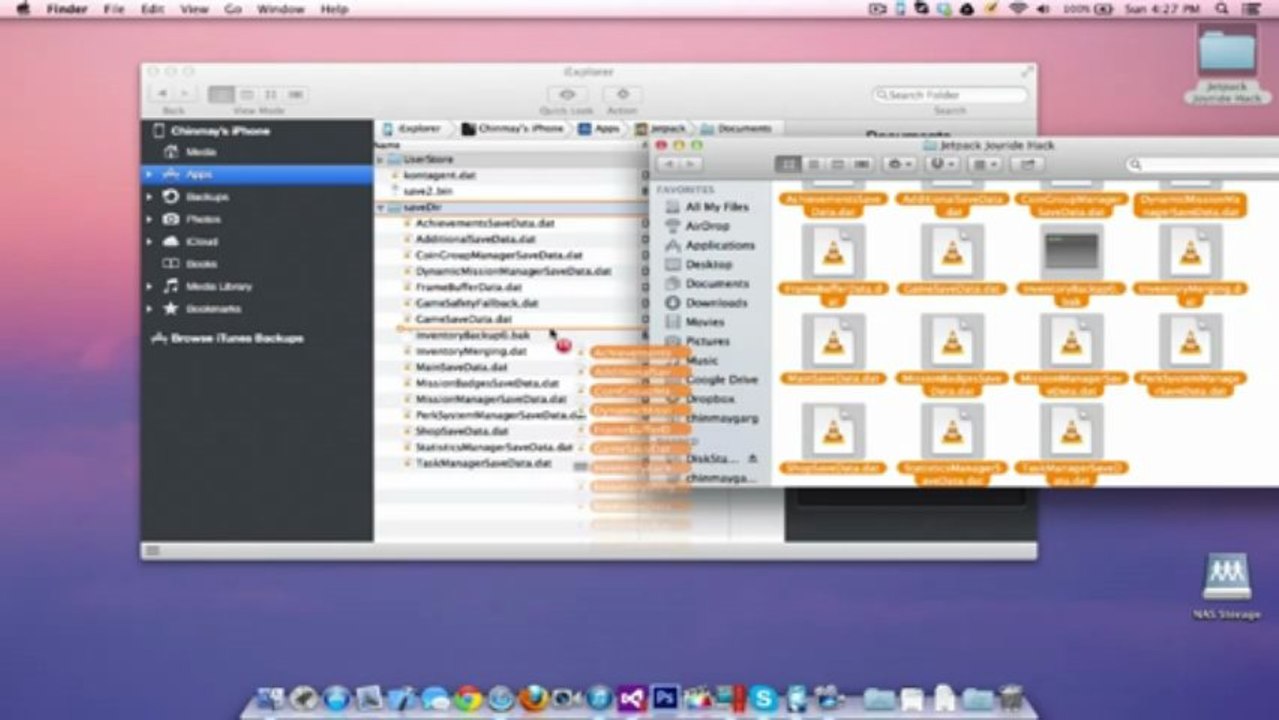This screenshot has height=720, width=1279.
Task: Expand the UserStore folder
Action: tap(380, 159)
